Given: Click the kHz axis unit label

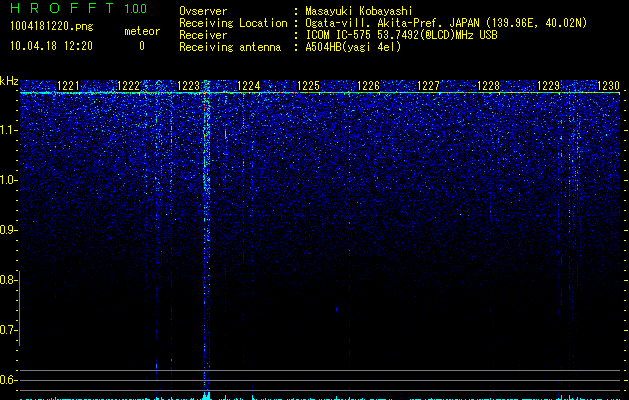Looking at the screenshot, I should 9,81.
